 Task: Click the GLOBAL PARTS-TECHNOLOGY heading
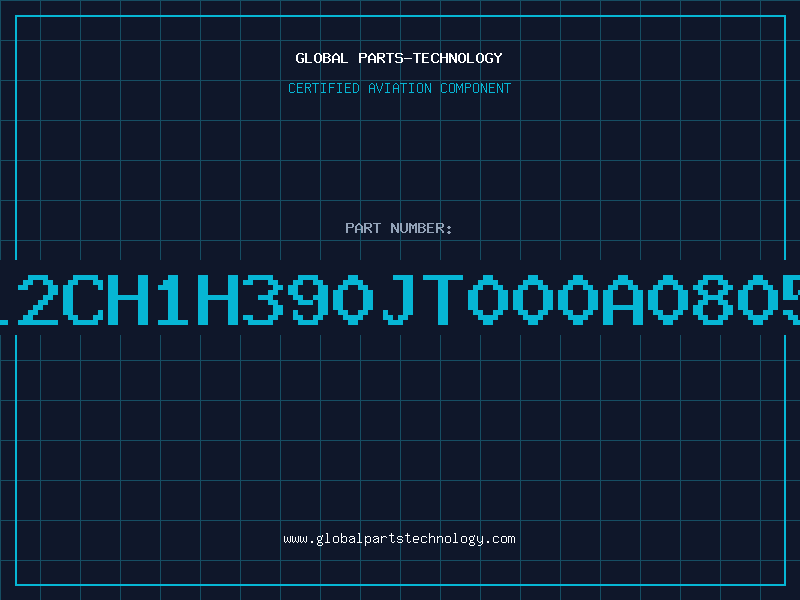coord(399,58)
